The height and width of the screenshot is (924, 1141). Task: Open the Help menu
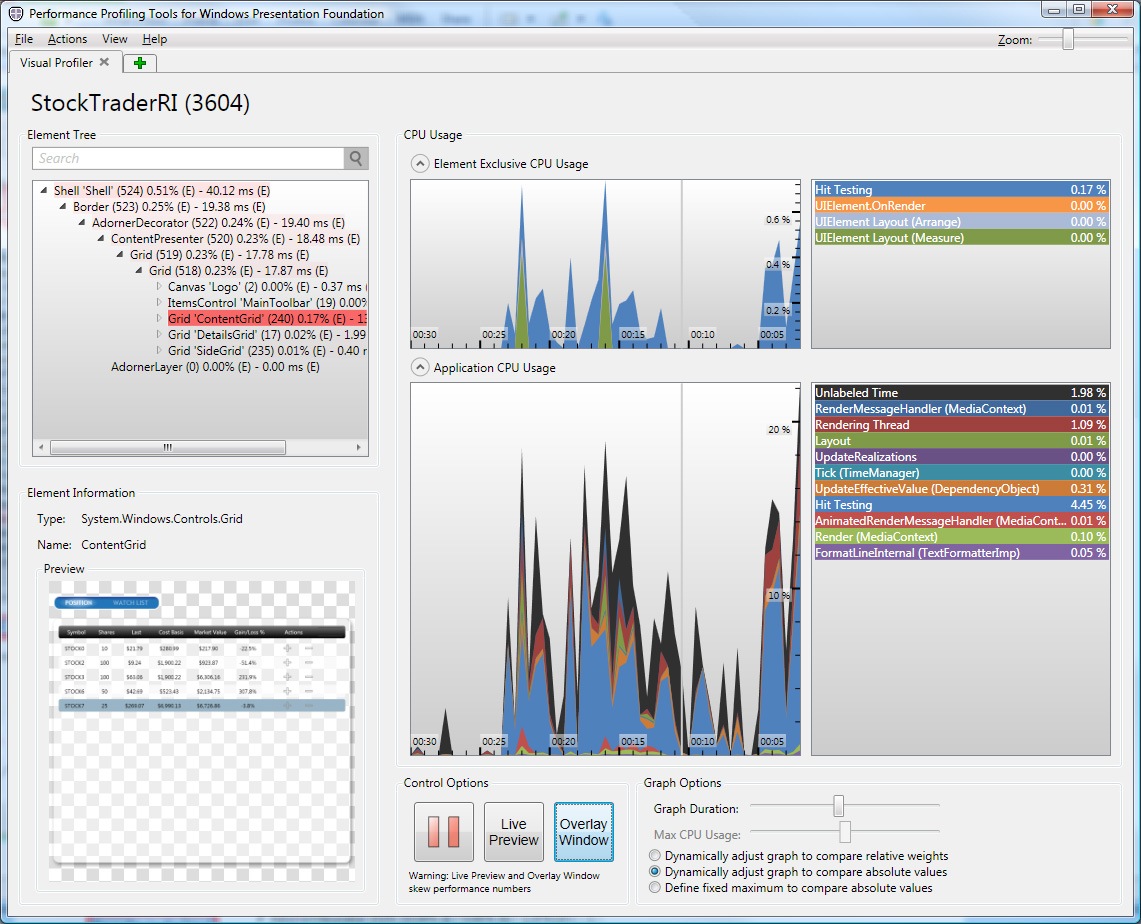[154, 39]
